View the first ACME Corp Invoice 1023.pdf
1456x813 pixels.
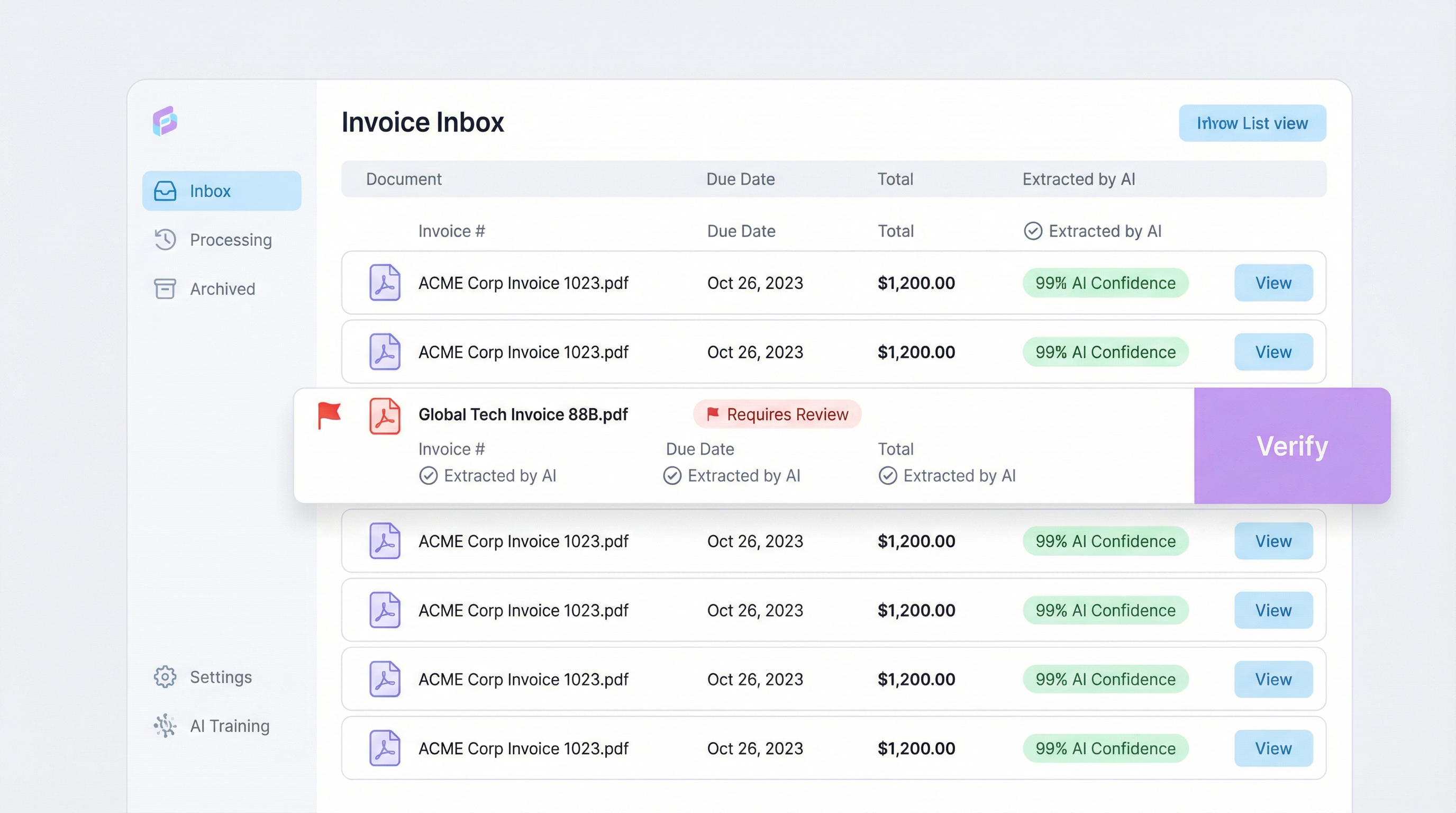tap(1273, 283)
